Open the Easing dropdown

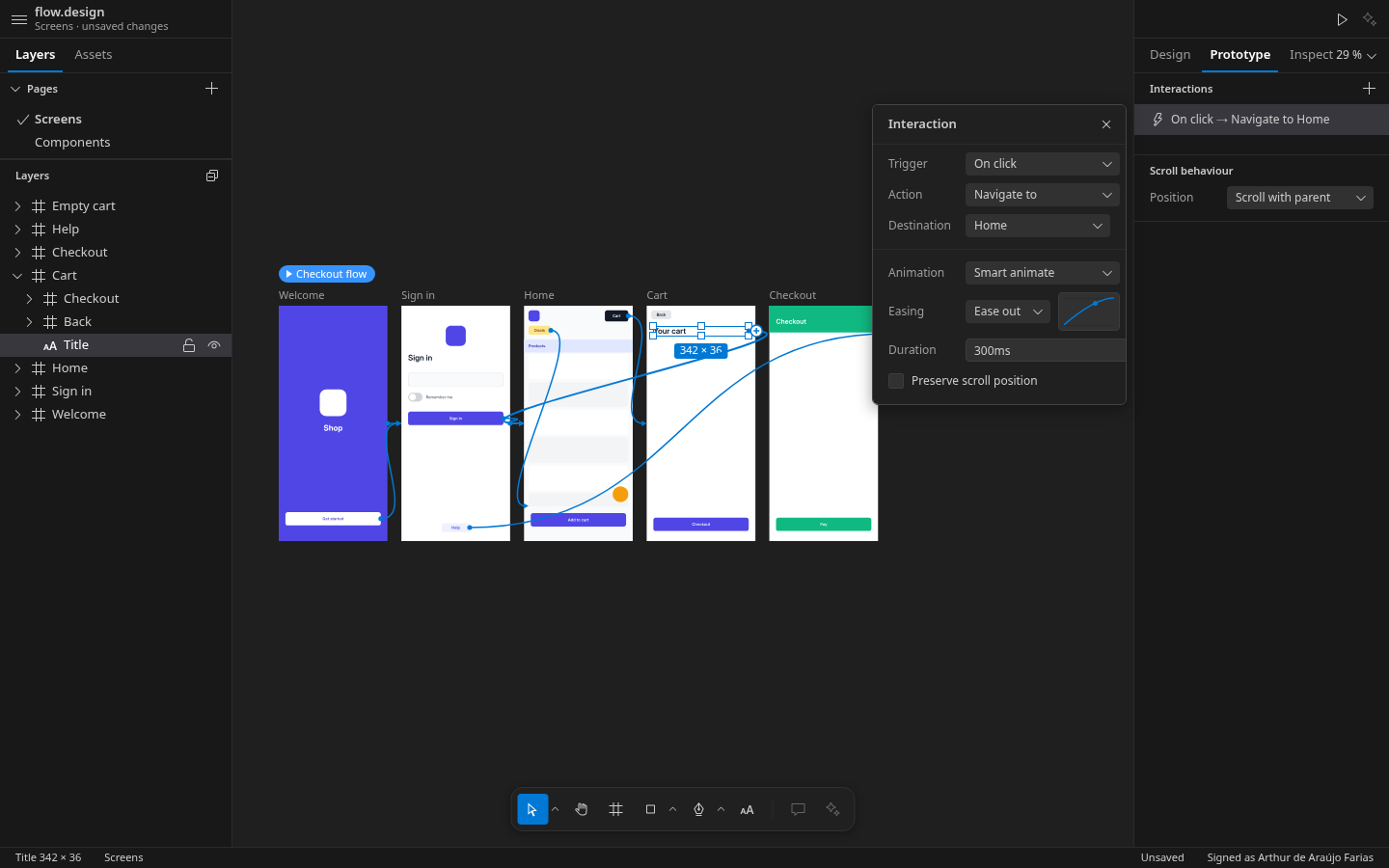click(1008, 312)
